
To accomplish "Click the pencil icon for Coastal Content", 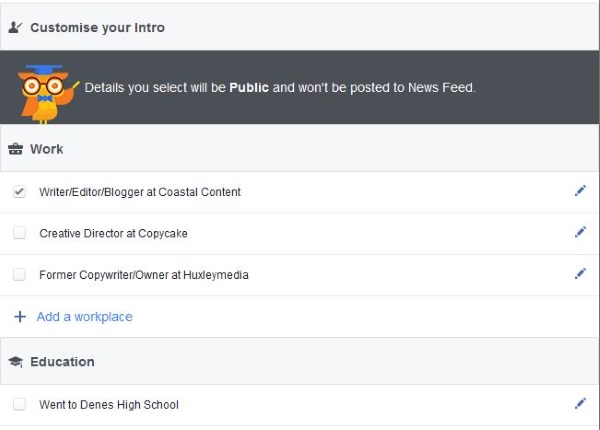I will [580, 191].
